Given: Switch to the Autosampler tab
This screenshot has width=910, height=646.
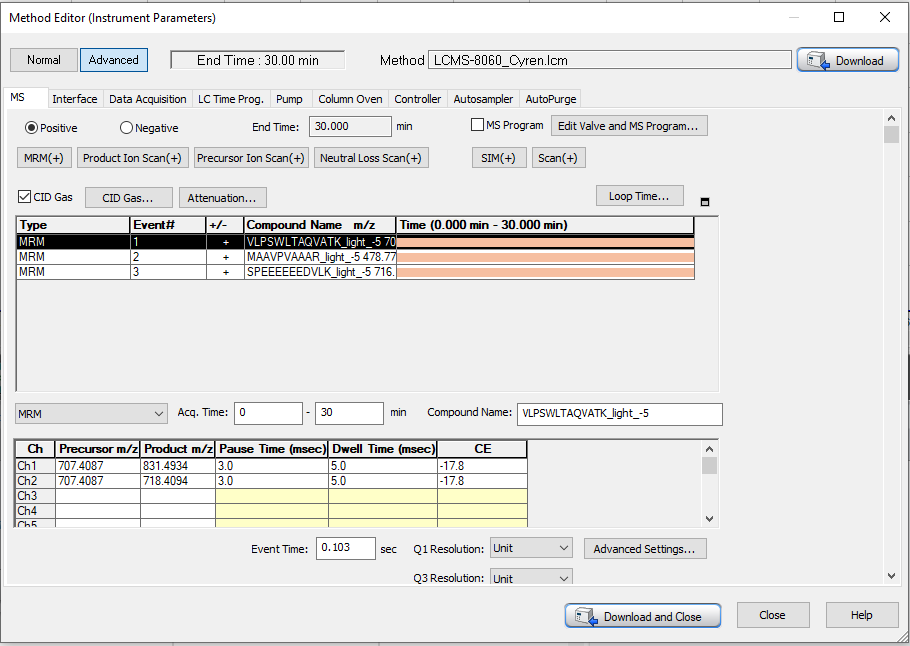Looking at the screenshot, I should (x=483, y=99).
